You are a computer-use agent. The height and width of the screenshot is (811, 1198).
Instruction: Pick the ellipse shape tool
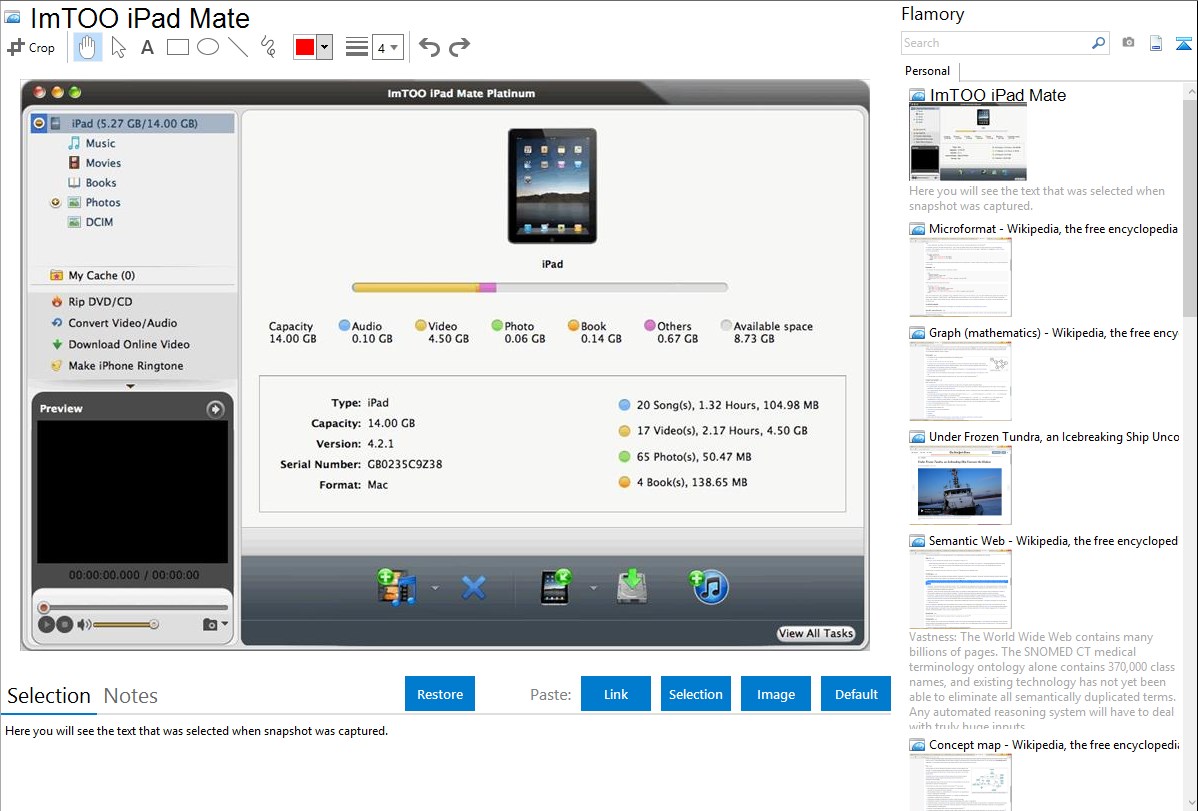(x=208, y=47)
